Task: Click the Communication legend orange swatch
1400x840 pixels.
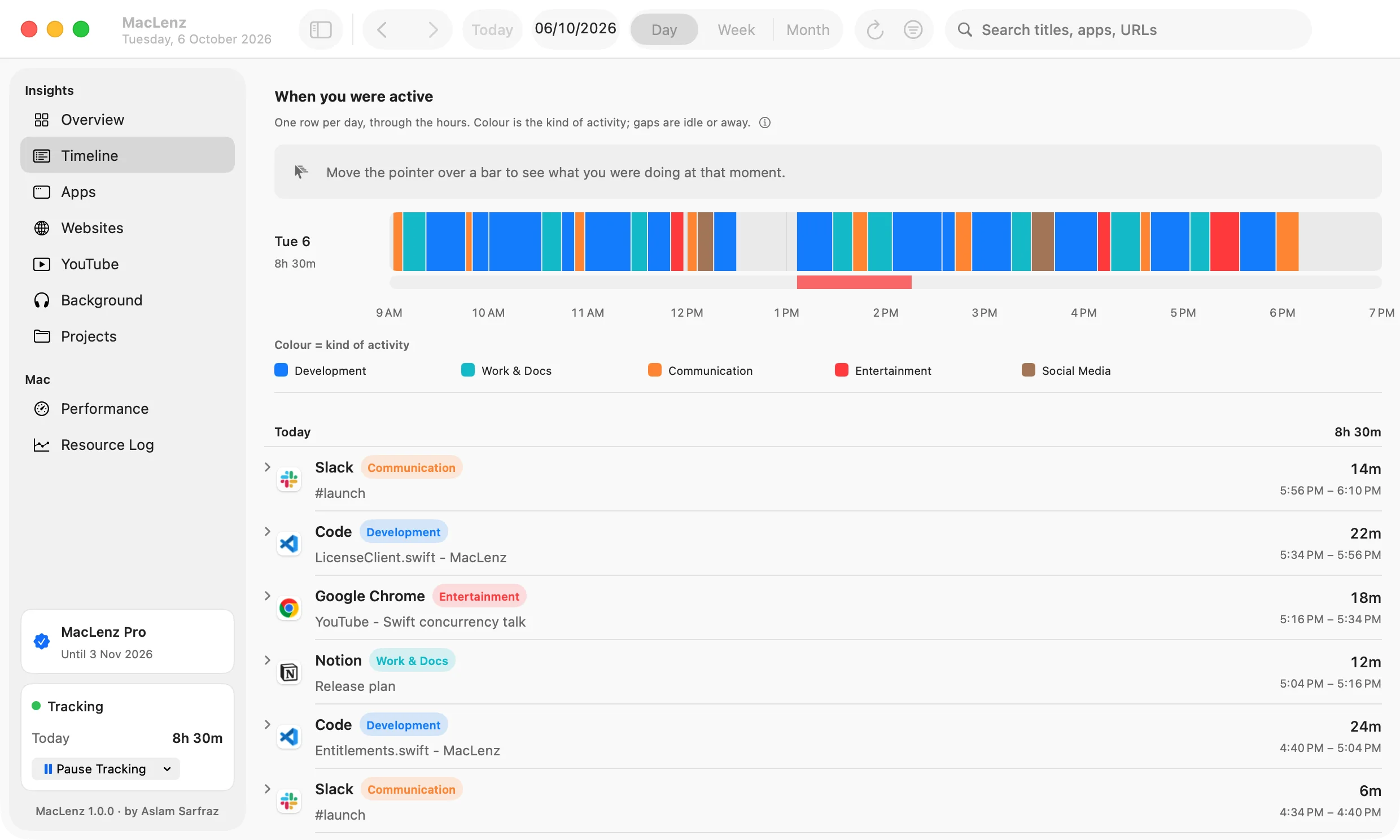Action: pyautogui.click(x=654, y=370)
